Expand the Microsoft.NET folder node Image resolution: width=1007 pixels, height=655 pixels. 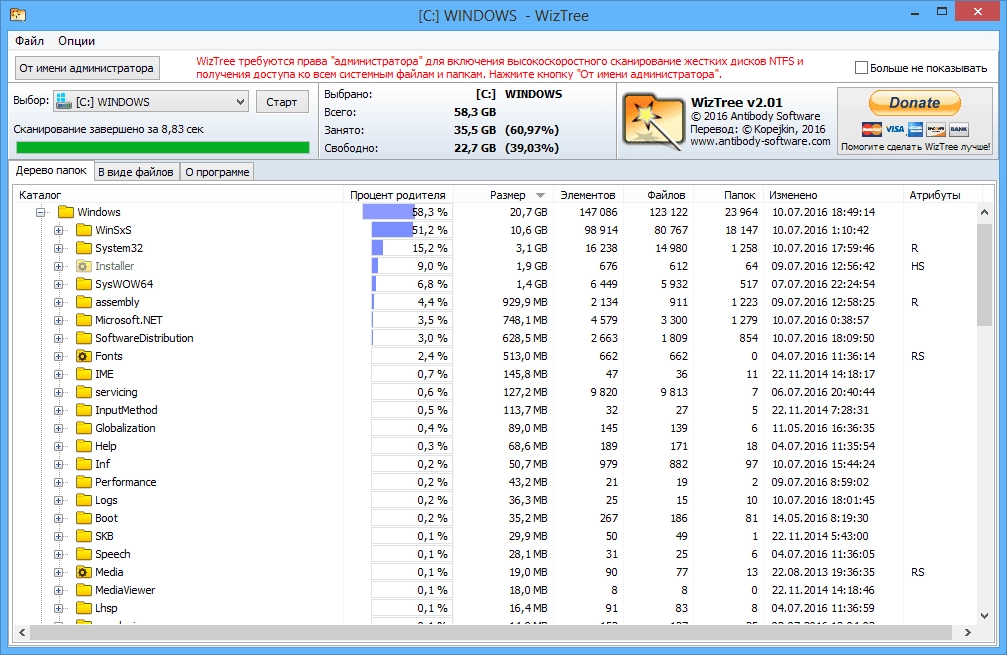coord(58,320)
